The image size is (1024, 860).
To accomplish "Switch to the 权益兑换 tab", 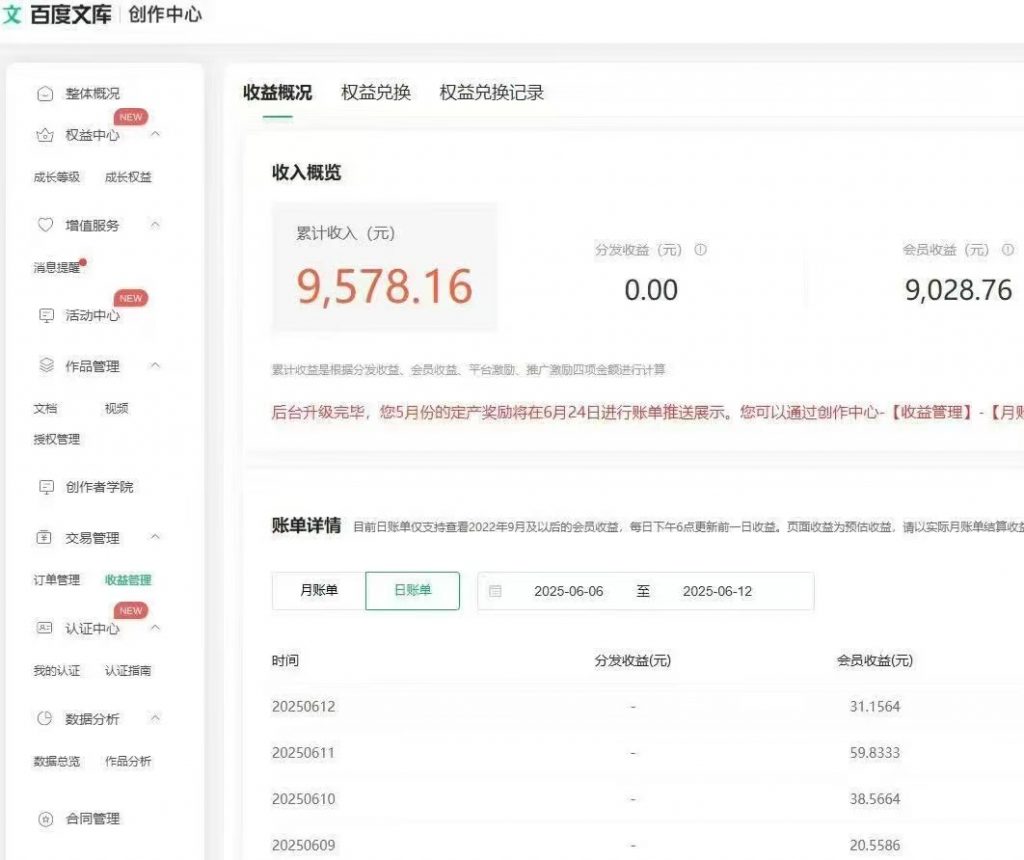I will point(377,92).
